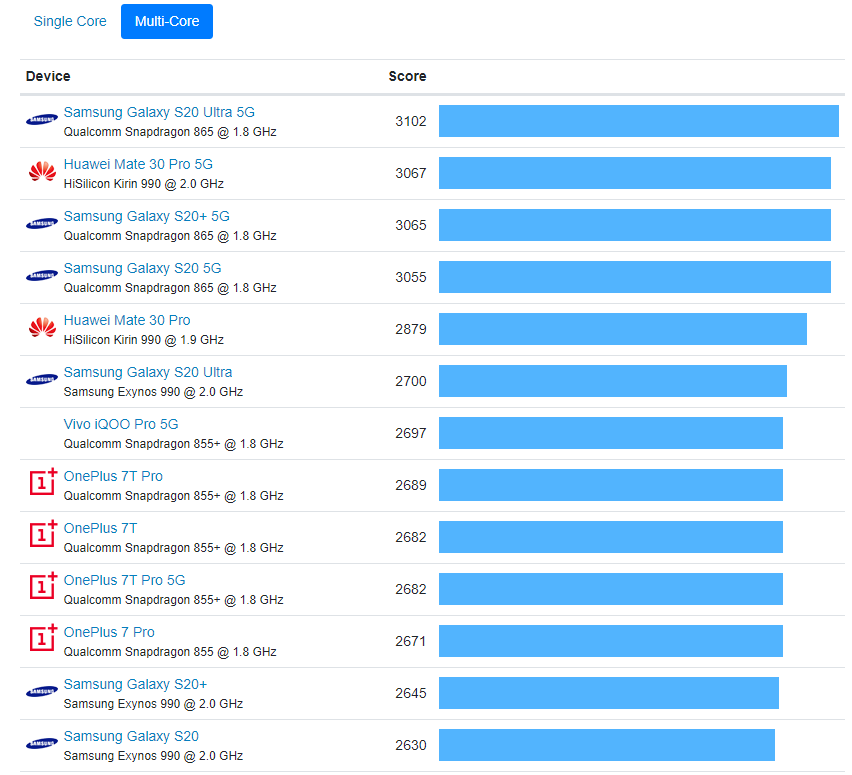This screenshot has width=852, height=775.
Task: Open Samsung Galaxy S20 Ultra 5G link
Action: [x=159, y=112]
